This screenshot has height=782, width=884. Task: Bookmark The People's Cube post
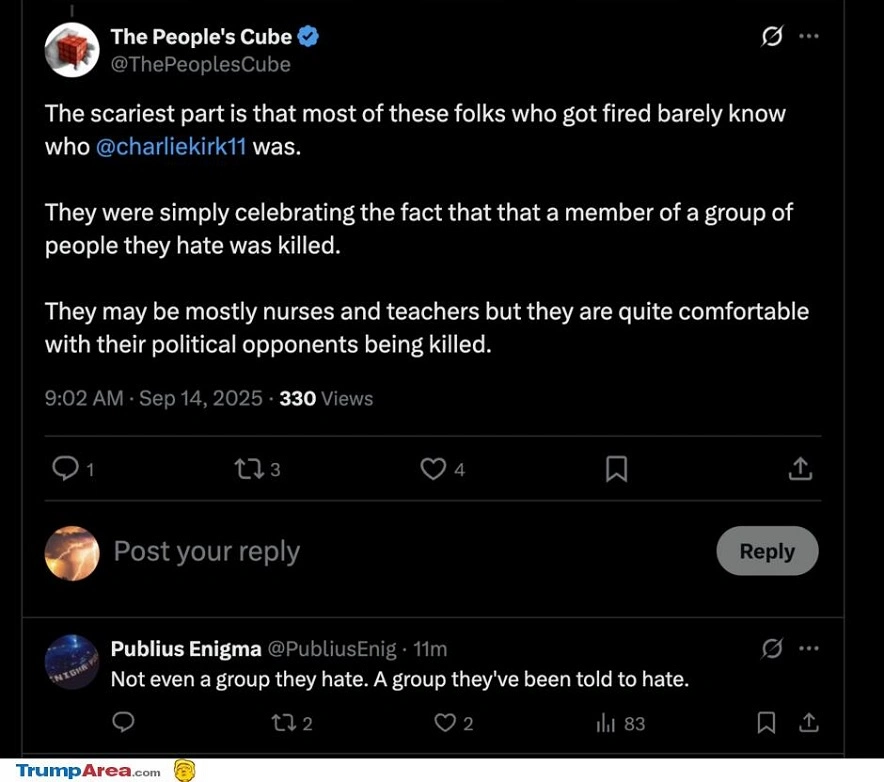[617, 468]
